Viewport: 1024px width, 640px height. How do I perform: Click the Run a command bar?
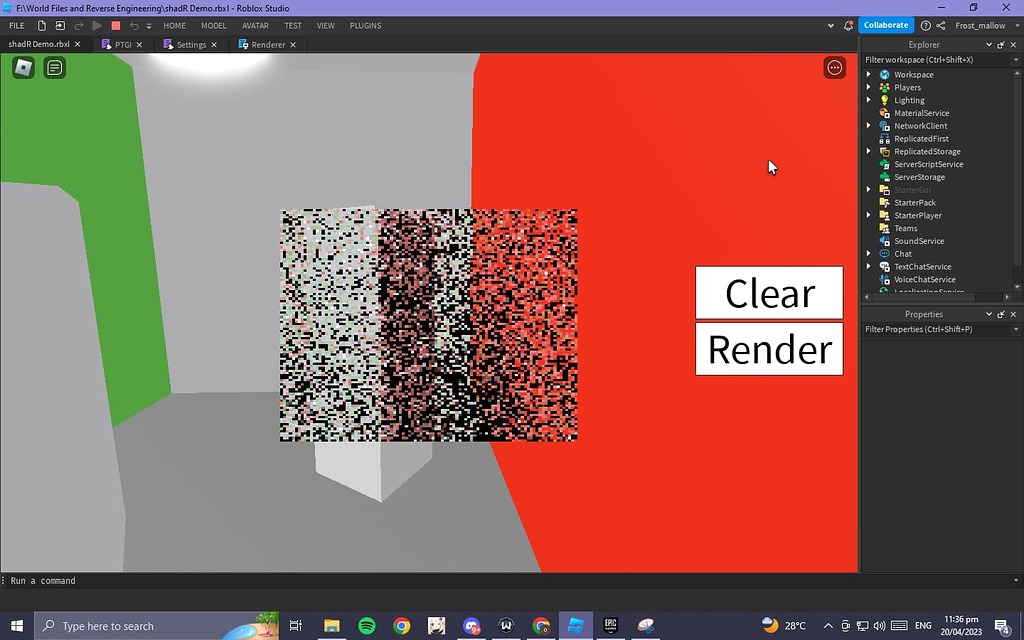pos(45,580)
